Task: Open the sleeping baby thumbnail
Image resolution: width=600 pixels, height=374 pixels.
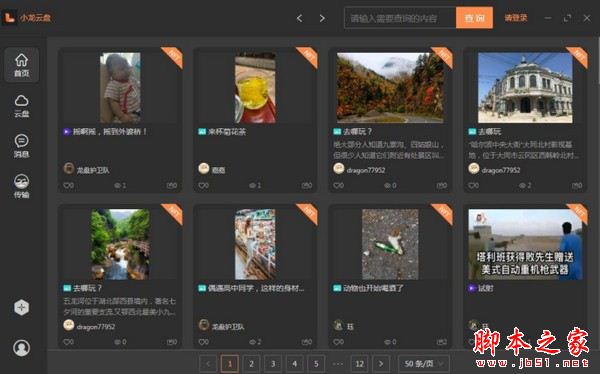Action: (x=120, y=88)
